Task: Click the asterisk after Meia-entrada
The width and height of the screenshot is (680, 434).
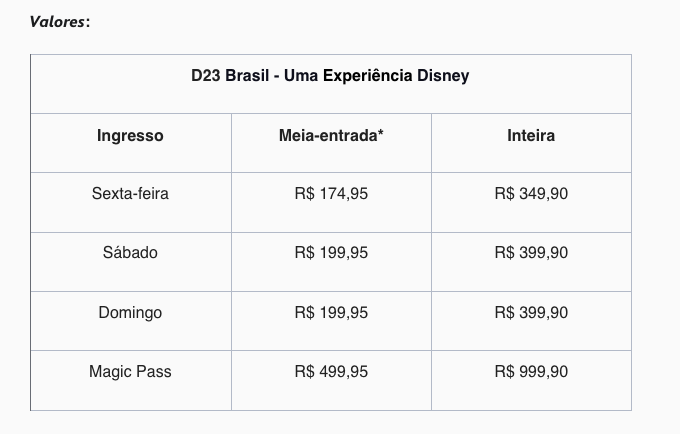Action: click(381, 134)
